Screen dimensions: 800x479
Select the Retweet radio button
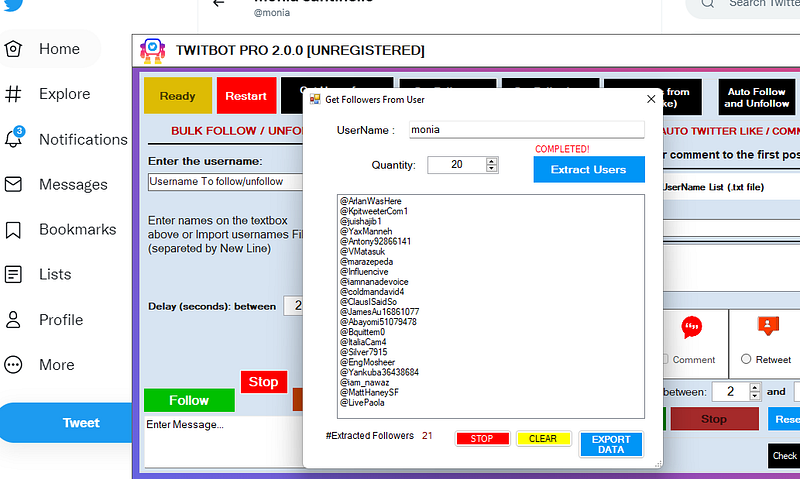pos(746,359)
